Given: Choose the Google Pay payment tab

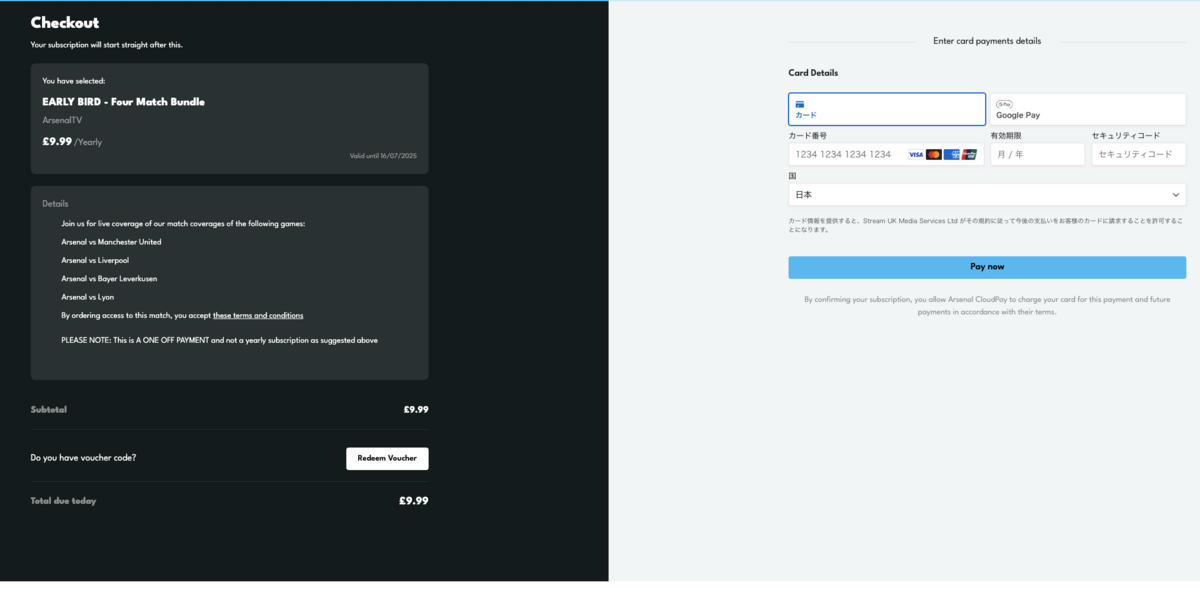Looking at the screenshot, I should click(1087, 109).
